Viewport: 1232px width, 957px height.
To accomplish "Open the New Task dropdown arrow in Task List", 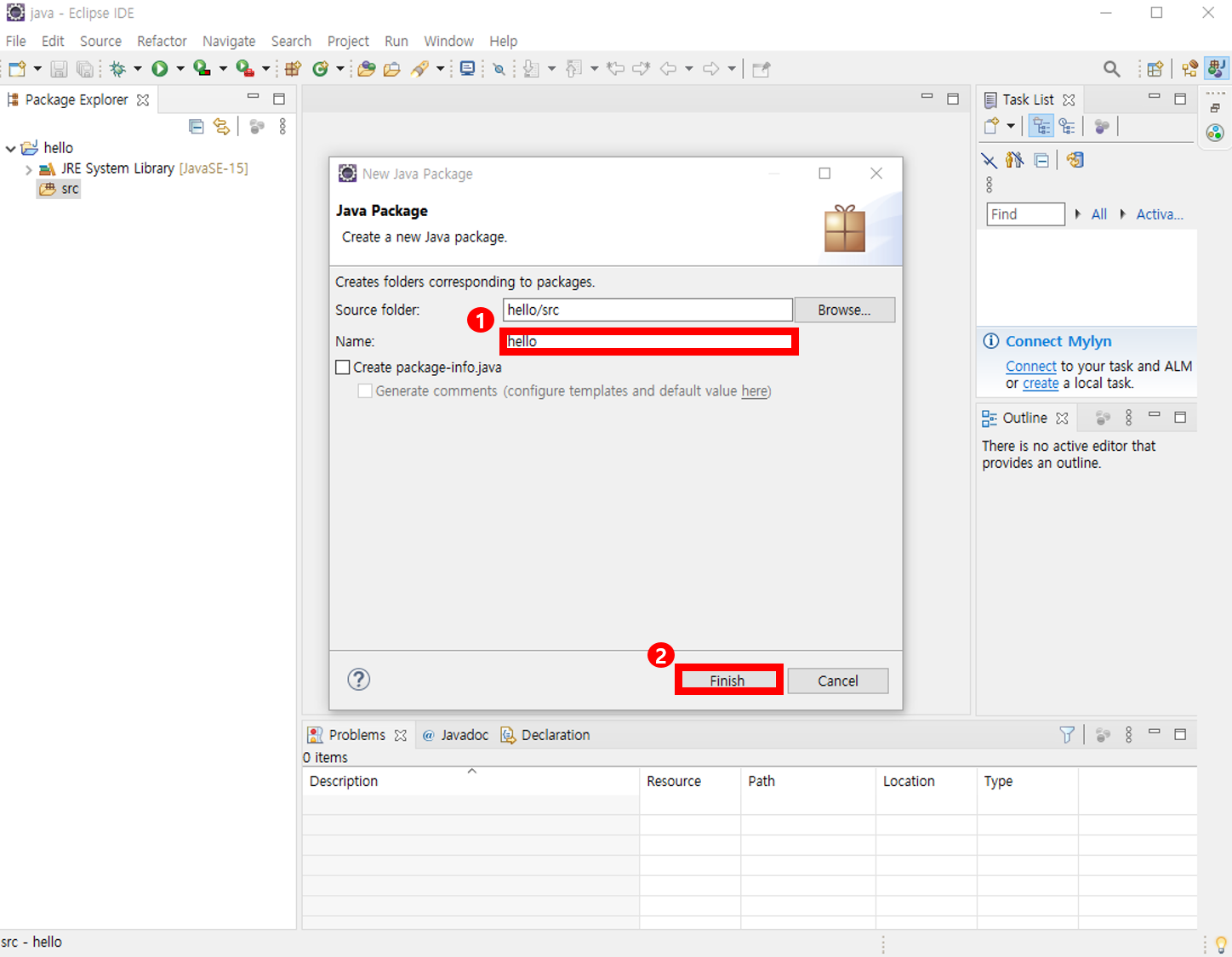I will click(1011, 127).
